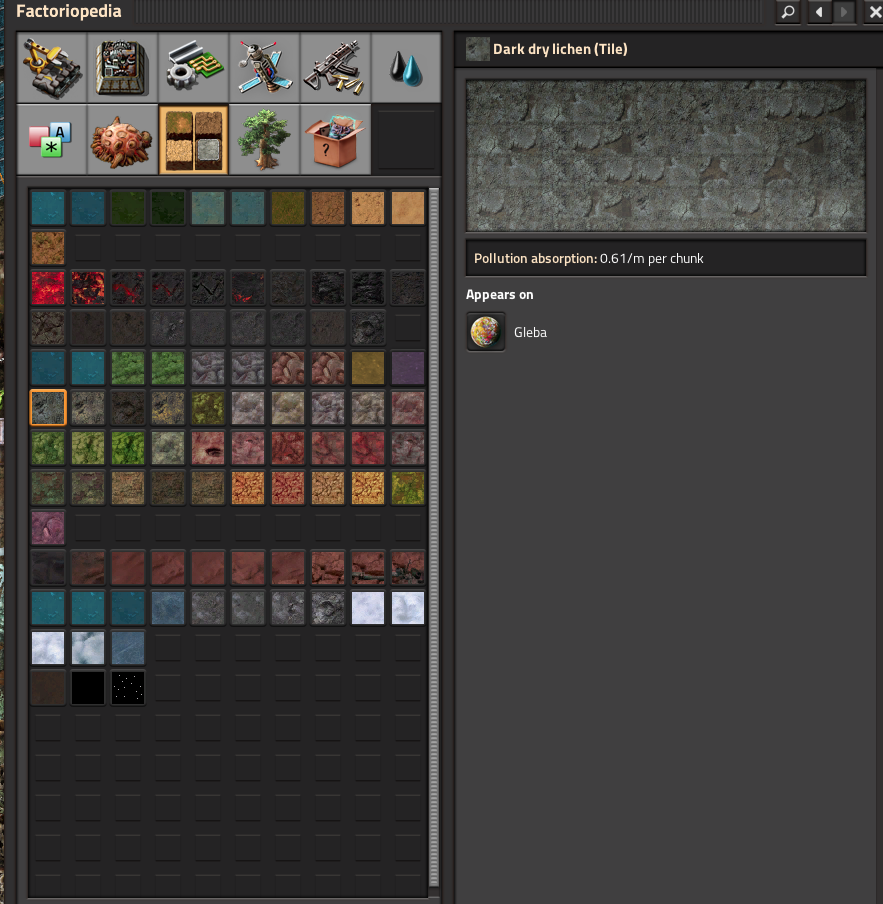Screen dimensions: 883x904
Task: Open the Gleba planet entry text
Action: (530, 333)
